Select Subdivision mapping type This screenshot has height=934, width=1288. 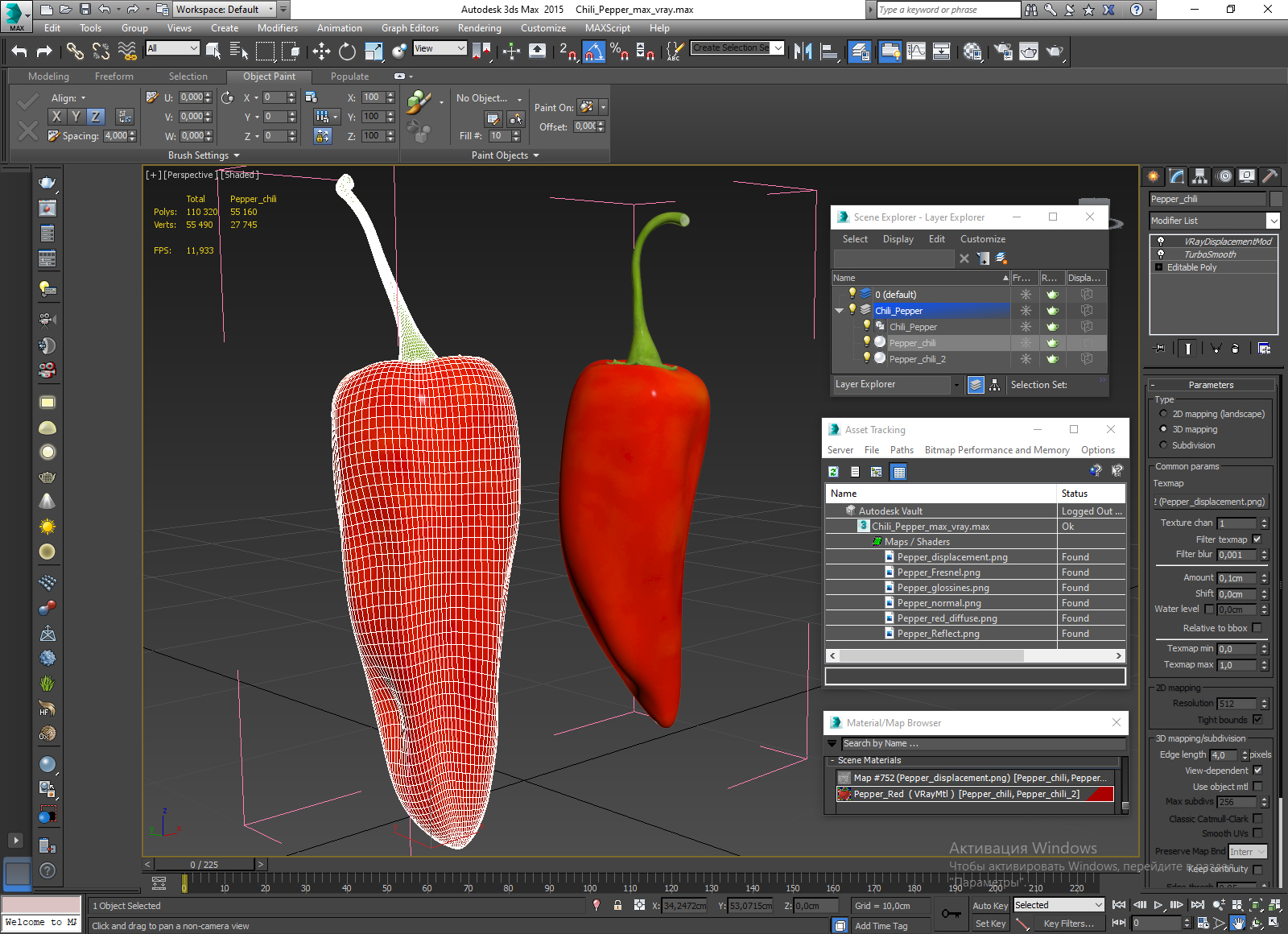pyautogui.click(x=1163, y=445)
